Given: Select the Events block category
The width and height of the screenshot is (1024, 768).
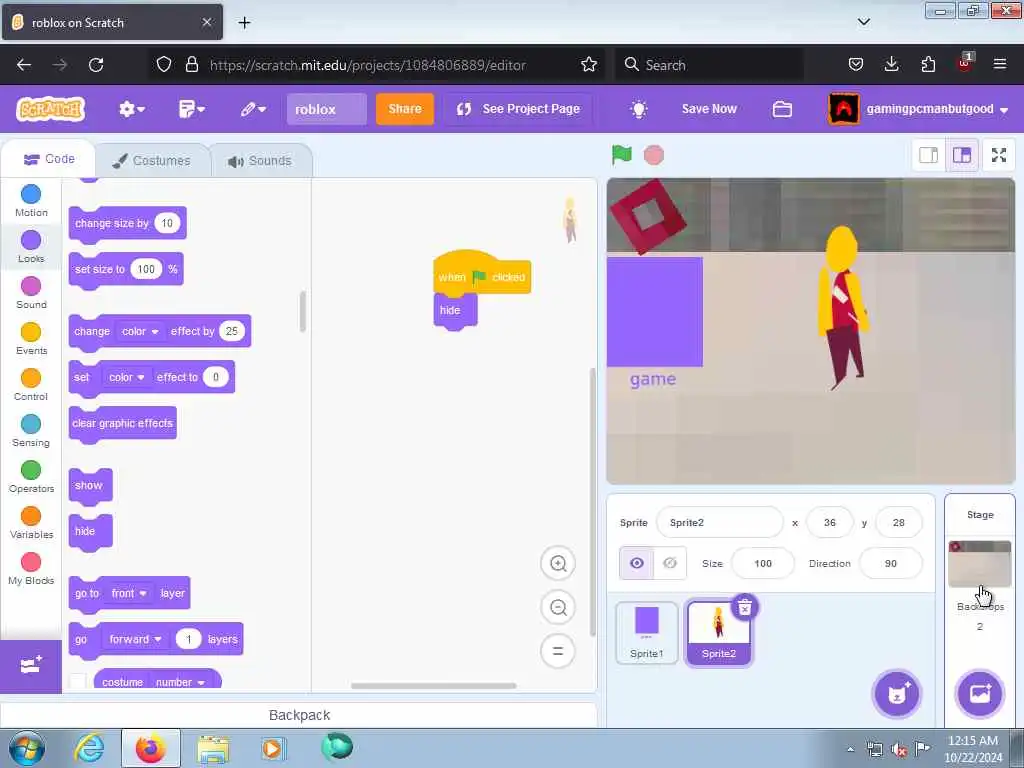Looking at the screenshot, I should (31, 338).
